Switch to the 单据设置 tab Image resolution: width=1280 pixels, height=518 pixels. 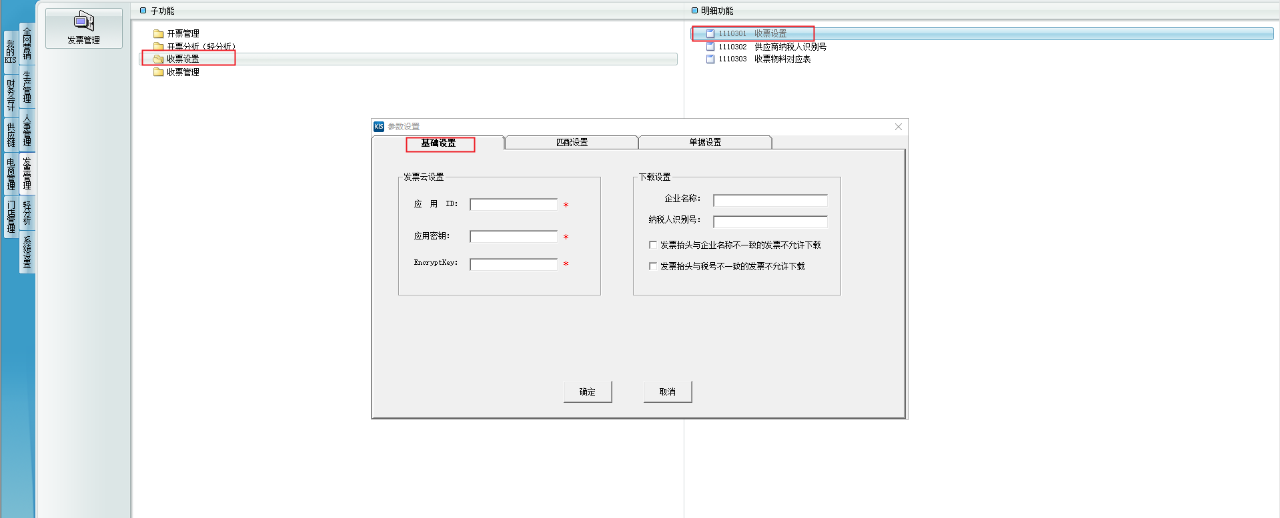[x=704, y=142]
